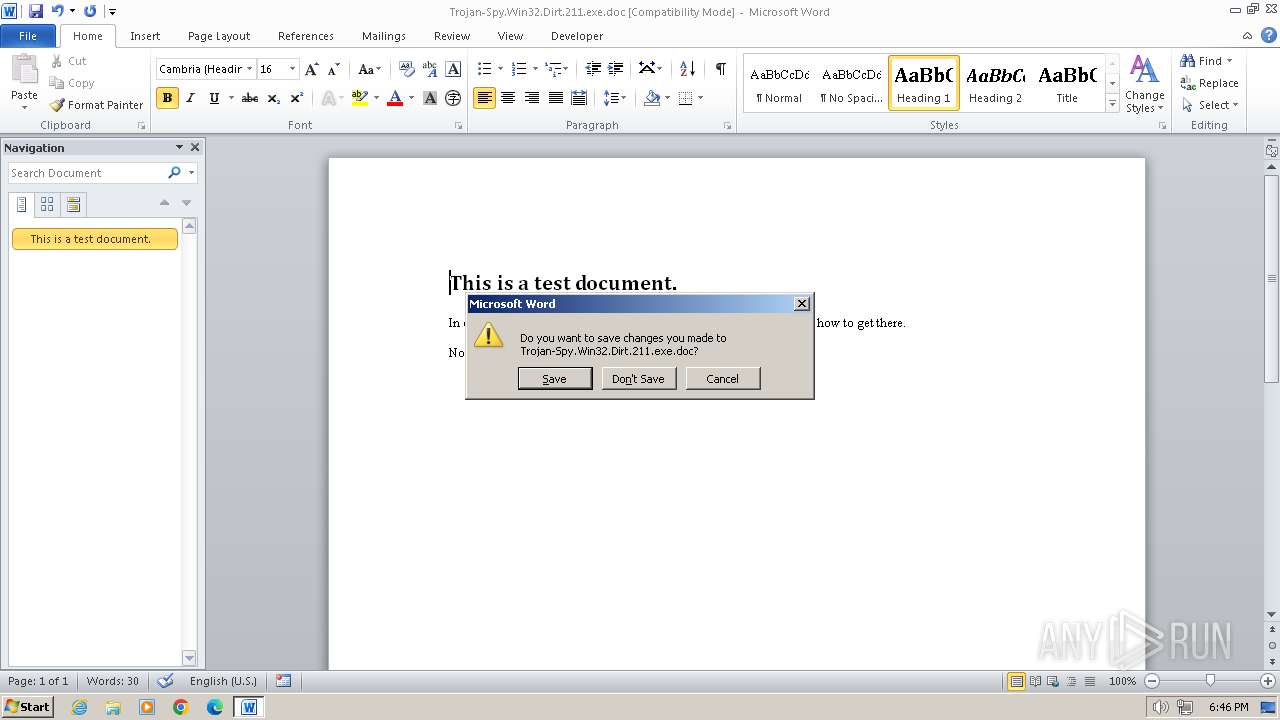The width and height of the screenshot is (1280, 720).
Task: Switch to the Insert tab
Action: (145, 36)
